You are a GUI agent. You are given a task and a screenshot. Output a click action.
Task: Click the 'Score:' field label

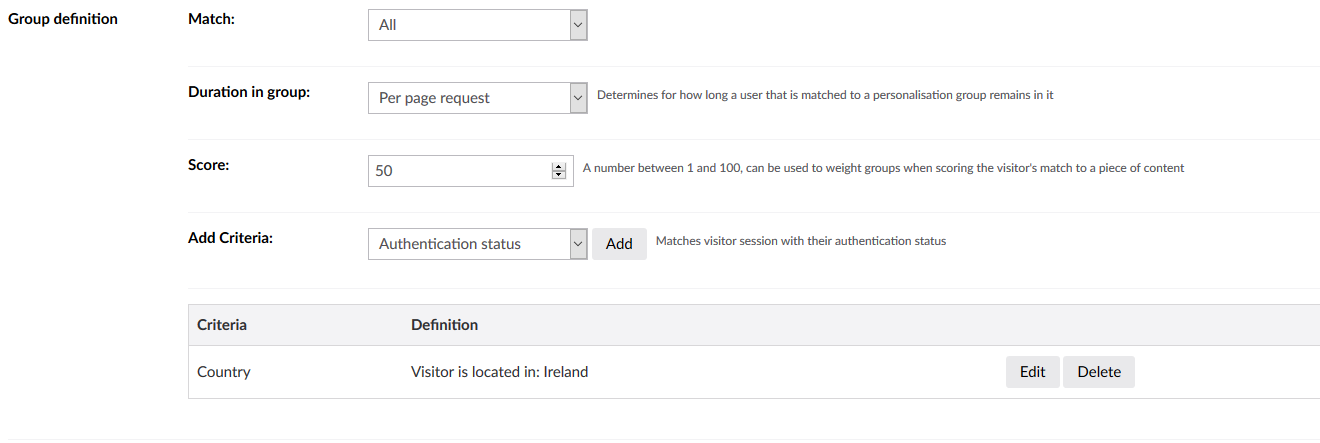point(209,165)
